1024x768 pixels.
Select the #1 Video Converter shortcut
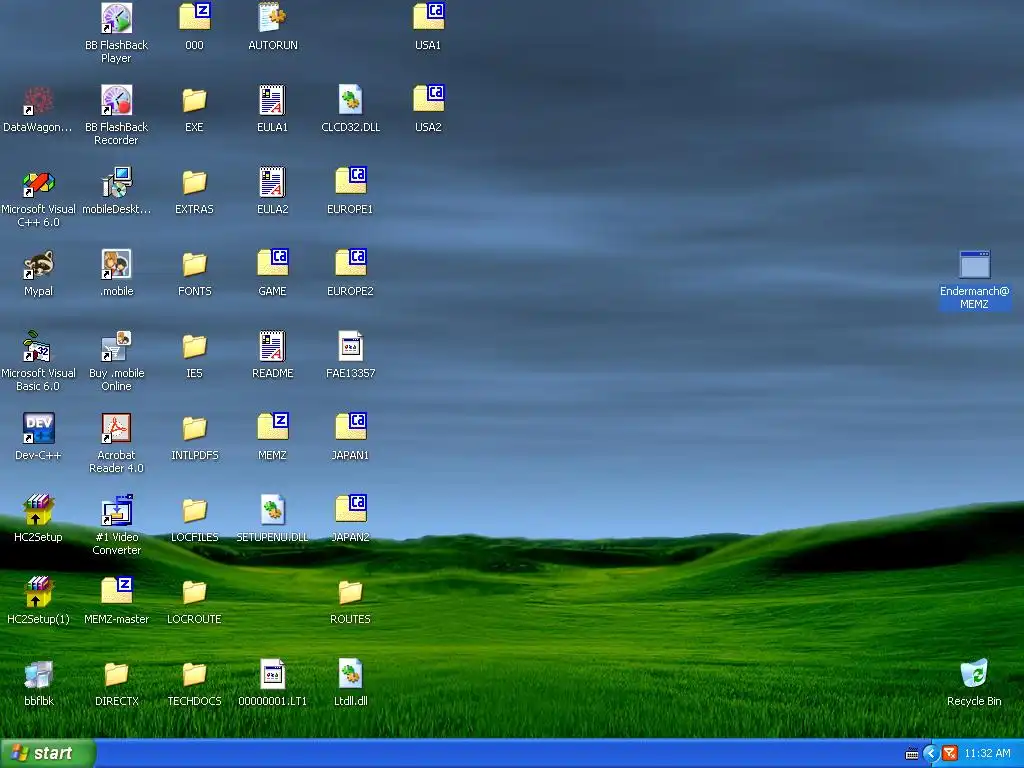(116, 510)
